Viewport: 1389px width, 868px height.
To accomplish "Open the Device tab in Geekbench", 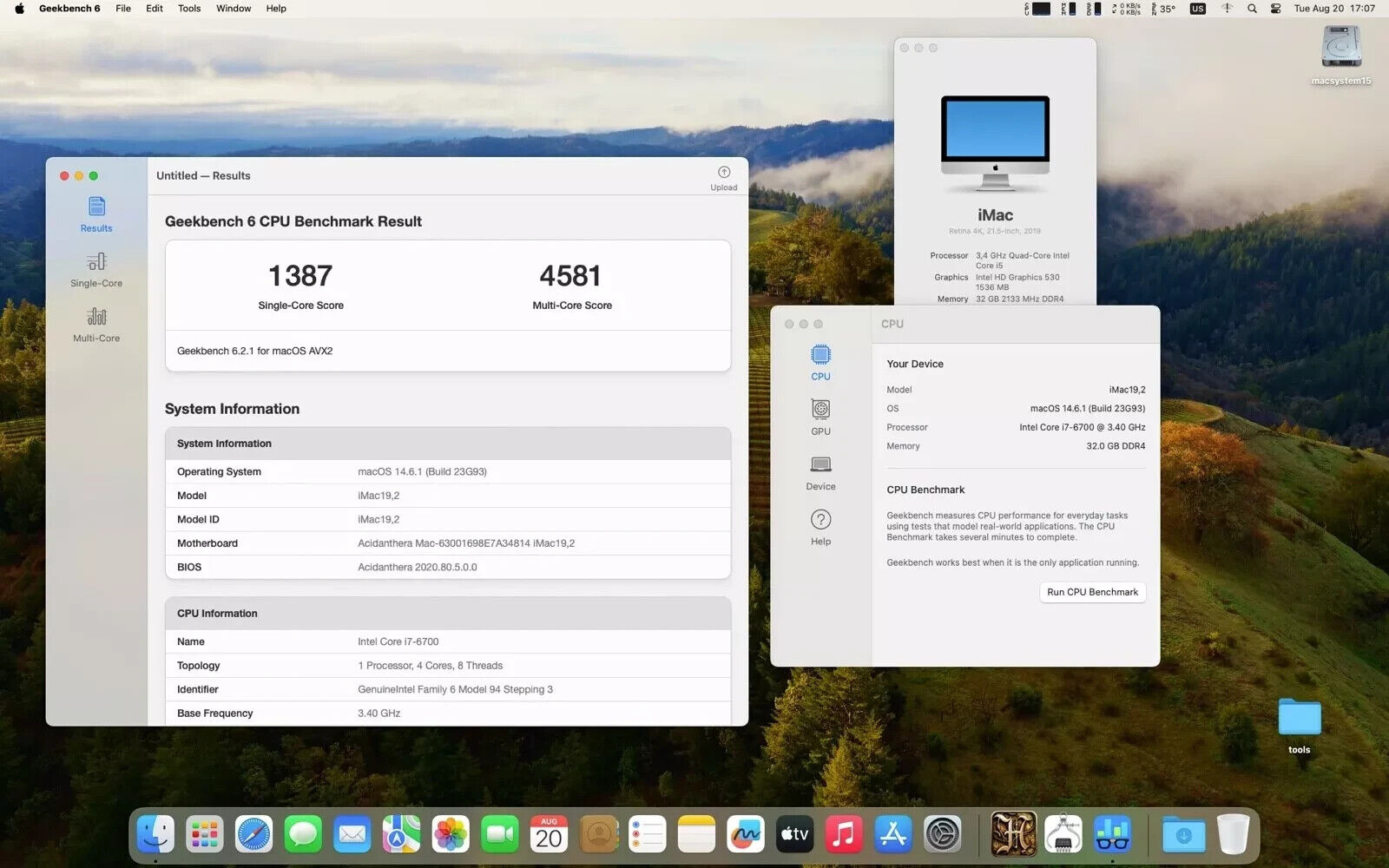I will click(x=820, y=473).
